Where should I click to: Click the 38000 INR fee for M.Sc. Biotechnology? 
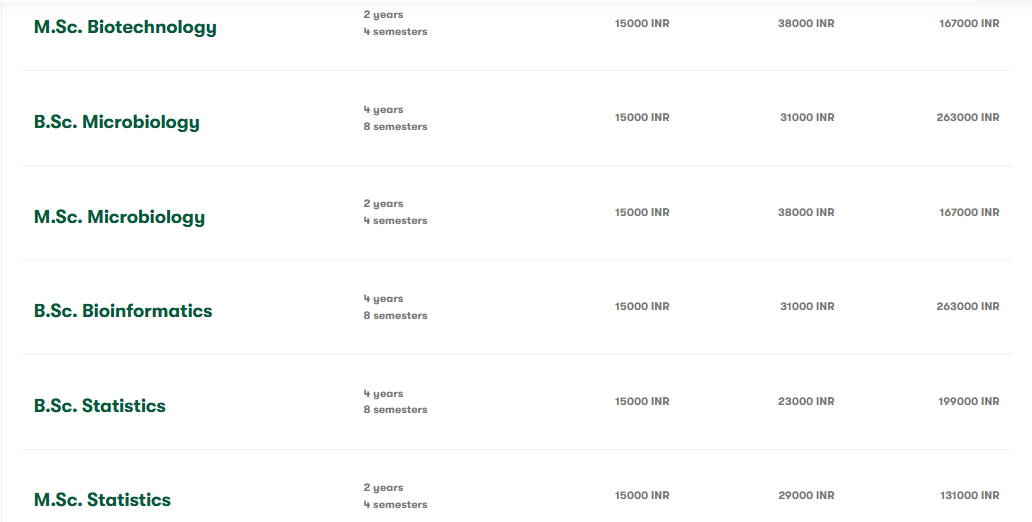[806, 23]
